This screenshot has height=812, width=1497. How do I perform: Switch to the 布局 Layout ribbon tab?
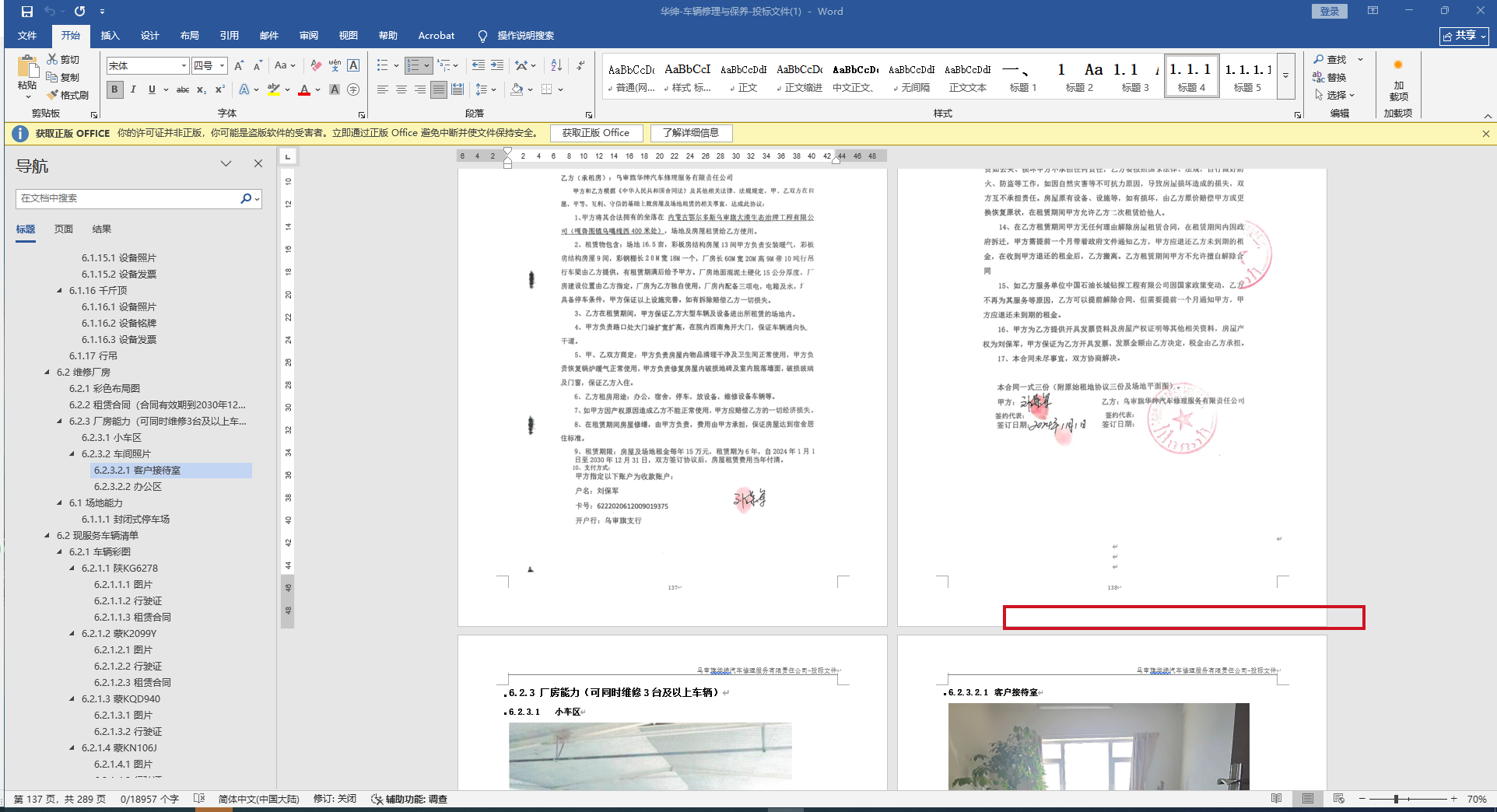pyautogui.click(x=190, y=36)
